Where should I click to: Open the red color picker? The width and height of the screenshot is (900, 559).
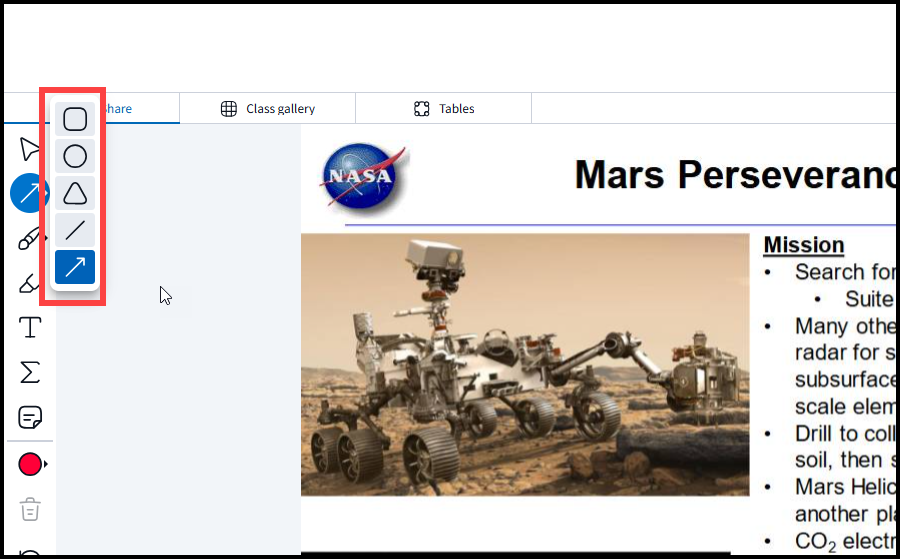tap(30, 464)
